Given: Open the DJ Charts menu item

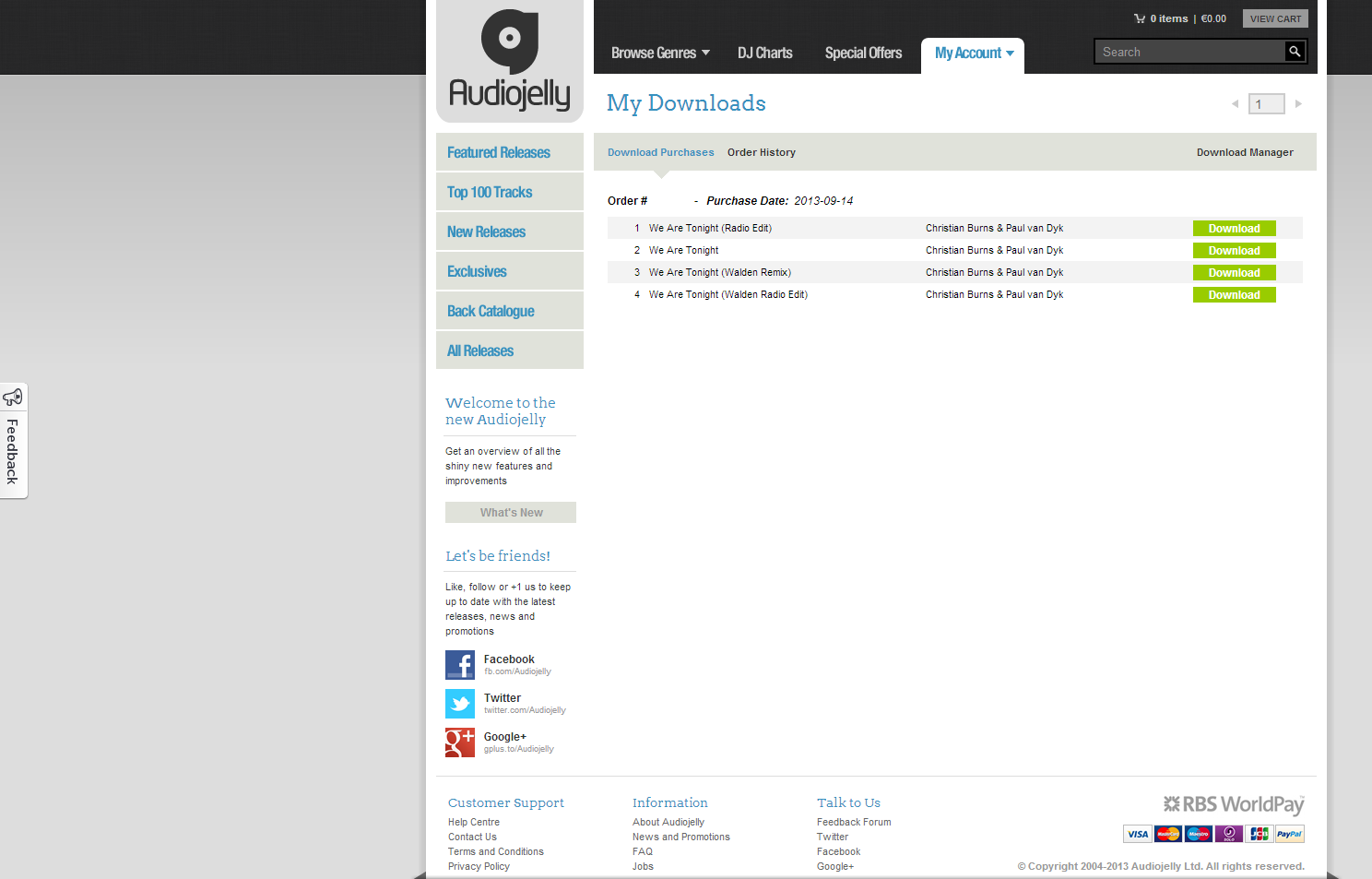Looking at the screenshot, I should coord(764,53).
